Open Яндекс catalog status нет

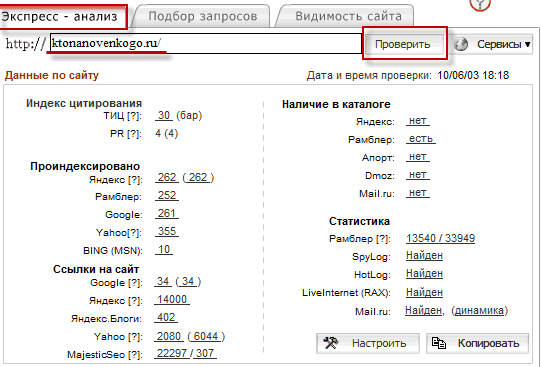pyautogui.click(x=418, y=120)
